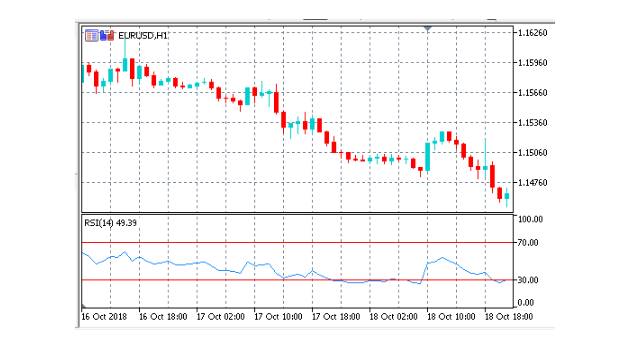Click the last teal candle on the chart
640x360 pixels.
click(x=507, y=196)
